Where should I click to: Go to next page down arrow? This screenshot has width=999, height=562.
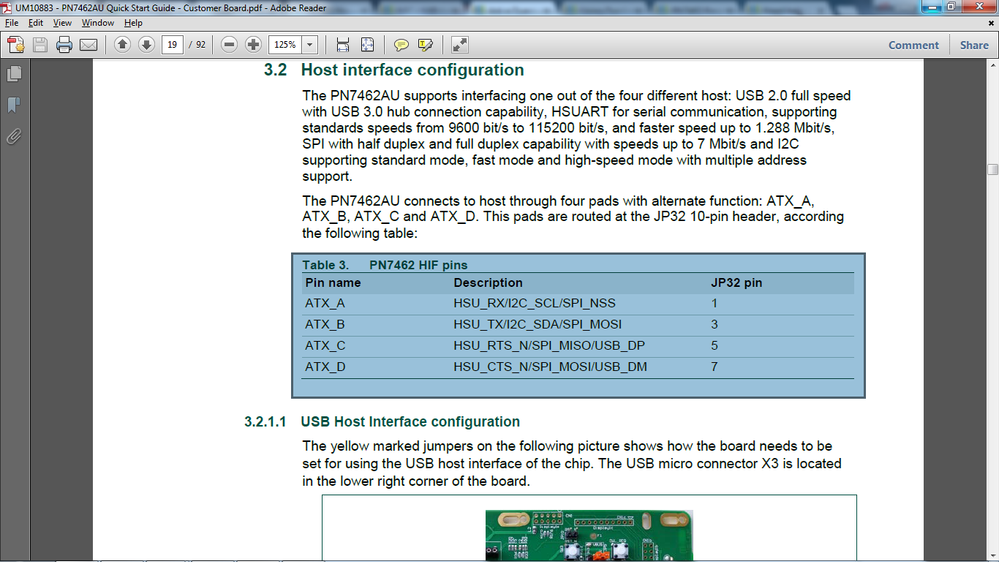(147, 45)
